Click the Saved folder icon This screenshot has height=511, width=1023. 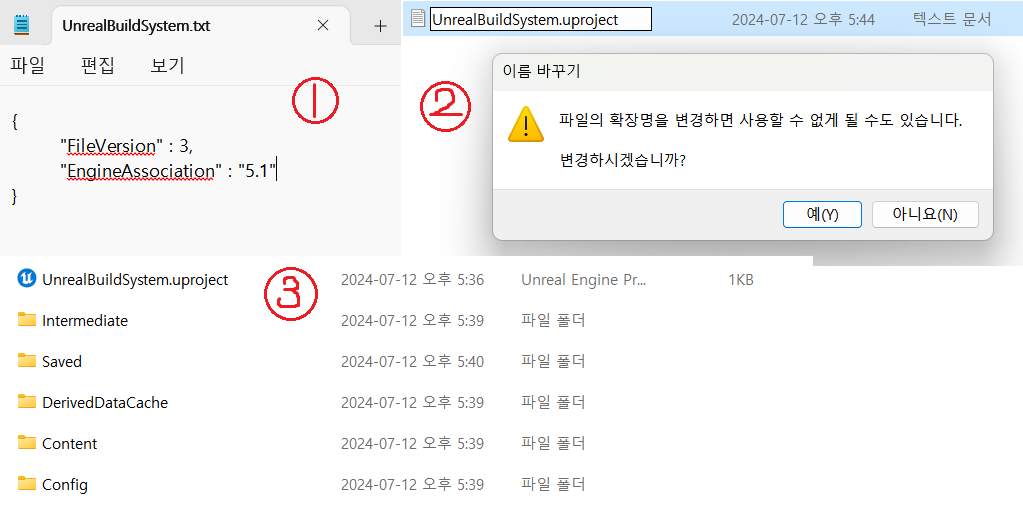pyautogui.click(x=27, y=360)
